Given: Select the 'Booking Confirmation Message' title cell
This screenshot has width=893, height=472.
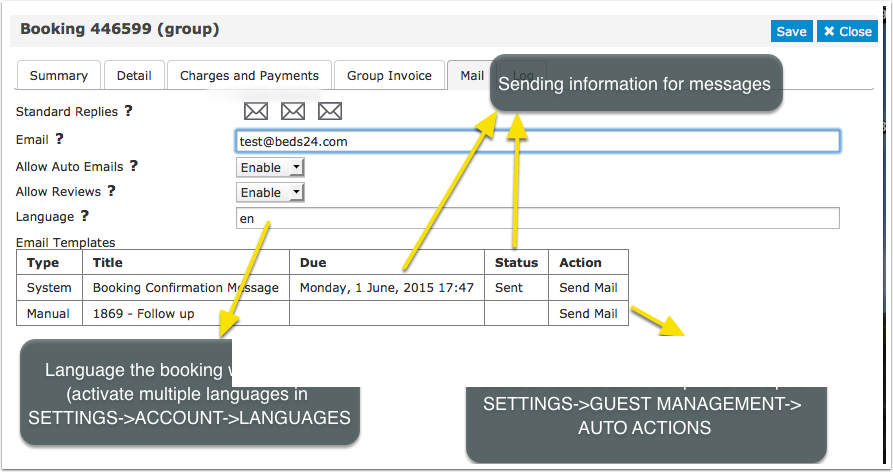Looking at the screenshot, I should pyautogui.click(x=186, y=288).
